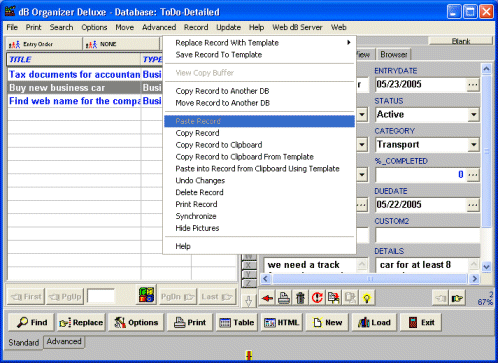The height and width of the screenshot is (363, 498).
Task: Select Delete Record menu entry
Action: pyautogui.click(x=259, y=192)
